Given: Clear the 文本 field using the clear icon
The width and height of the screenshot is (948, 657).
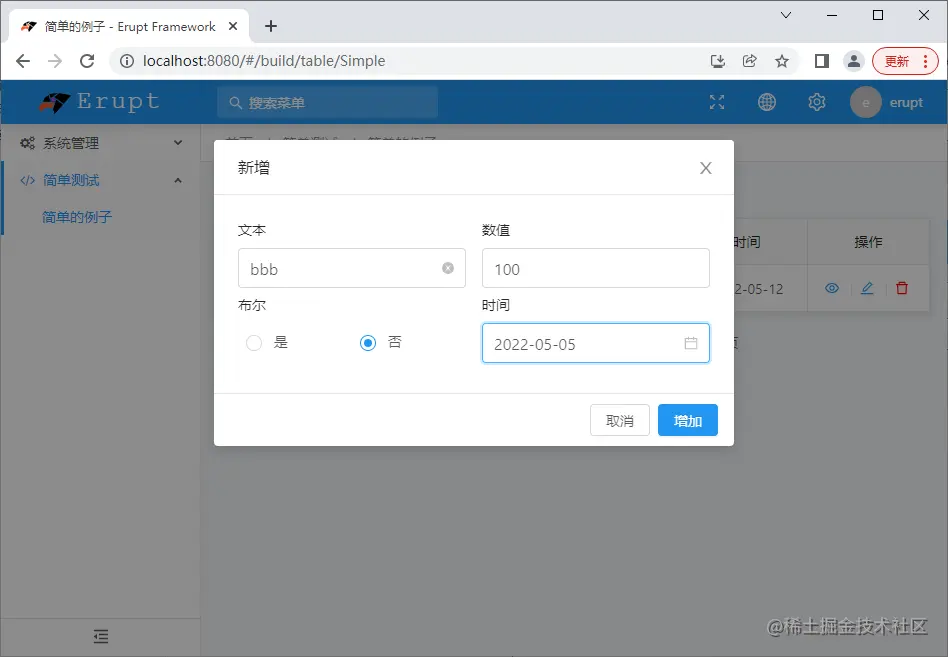Looking at the screenshot, I should (447, 268).
